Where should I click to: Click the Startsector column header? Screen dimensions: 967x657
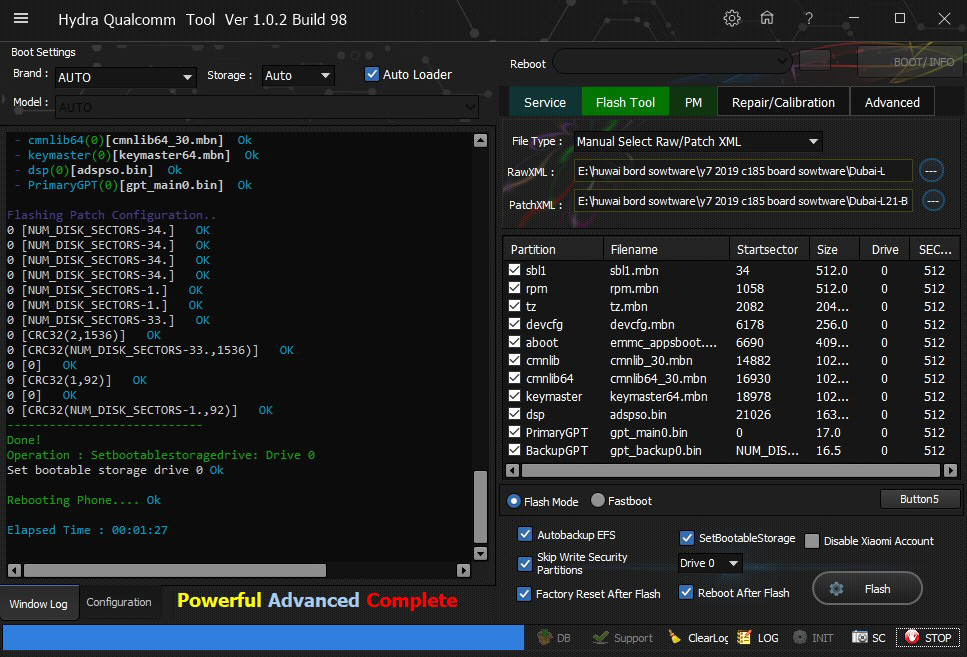click(768, 249)
